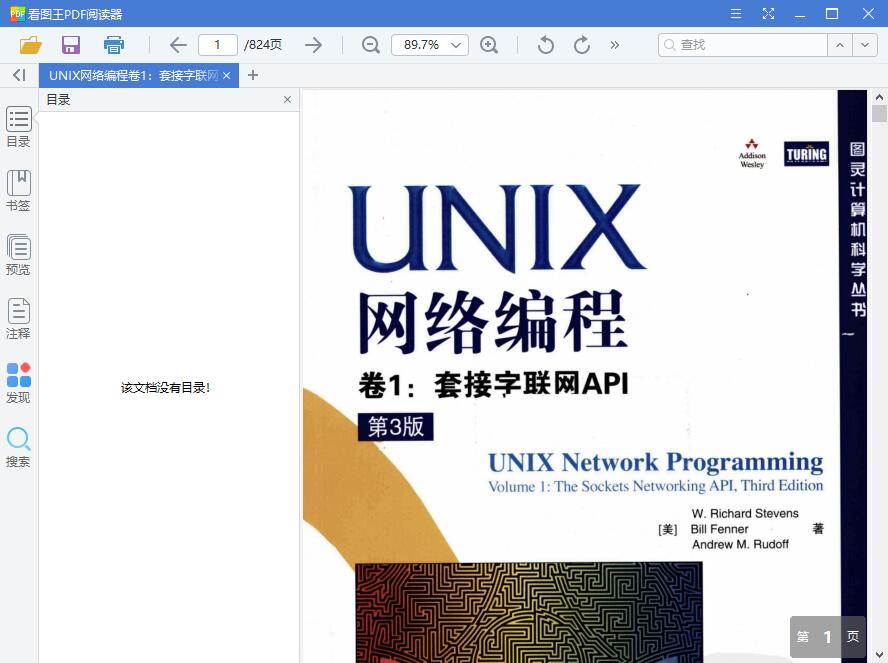
Task: Maximize the PDF reader window
Action: (832, 14)
